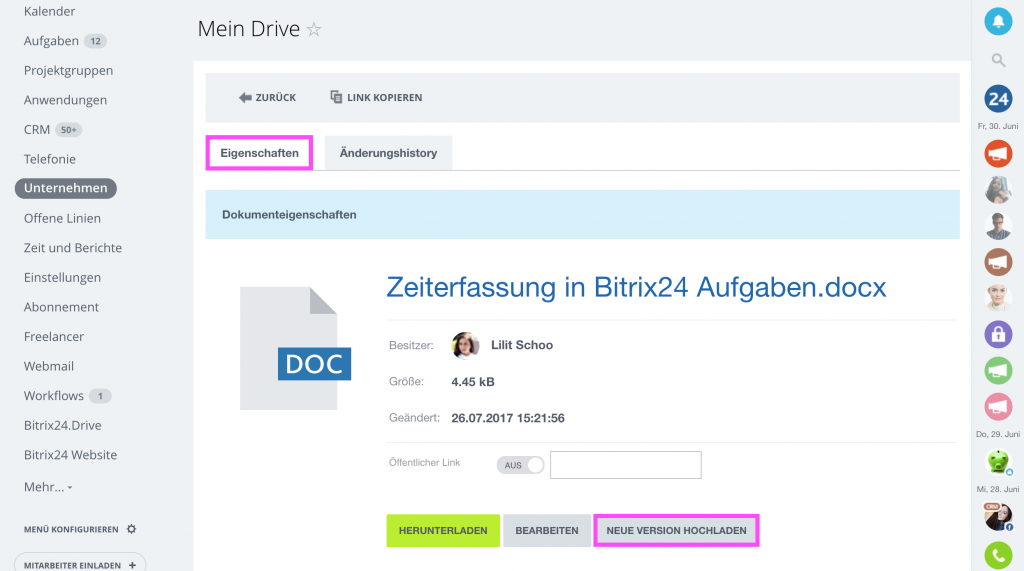Click Neue Version hochladen button
The image size is (1024, 571).
point(676,530)
